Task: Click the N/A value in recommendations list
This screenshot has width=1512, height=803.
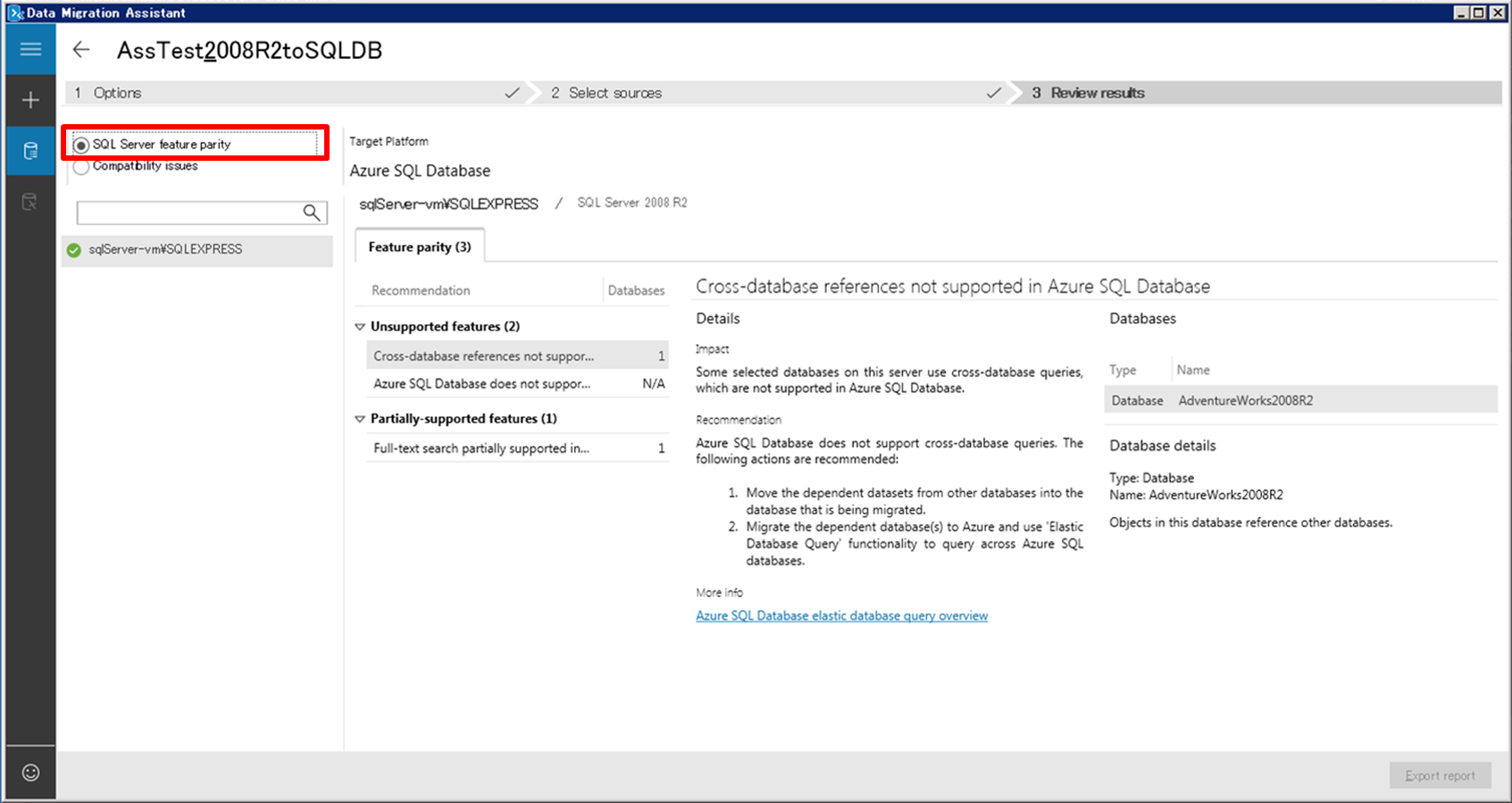Action: coord(654,383)
